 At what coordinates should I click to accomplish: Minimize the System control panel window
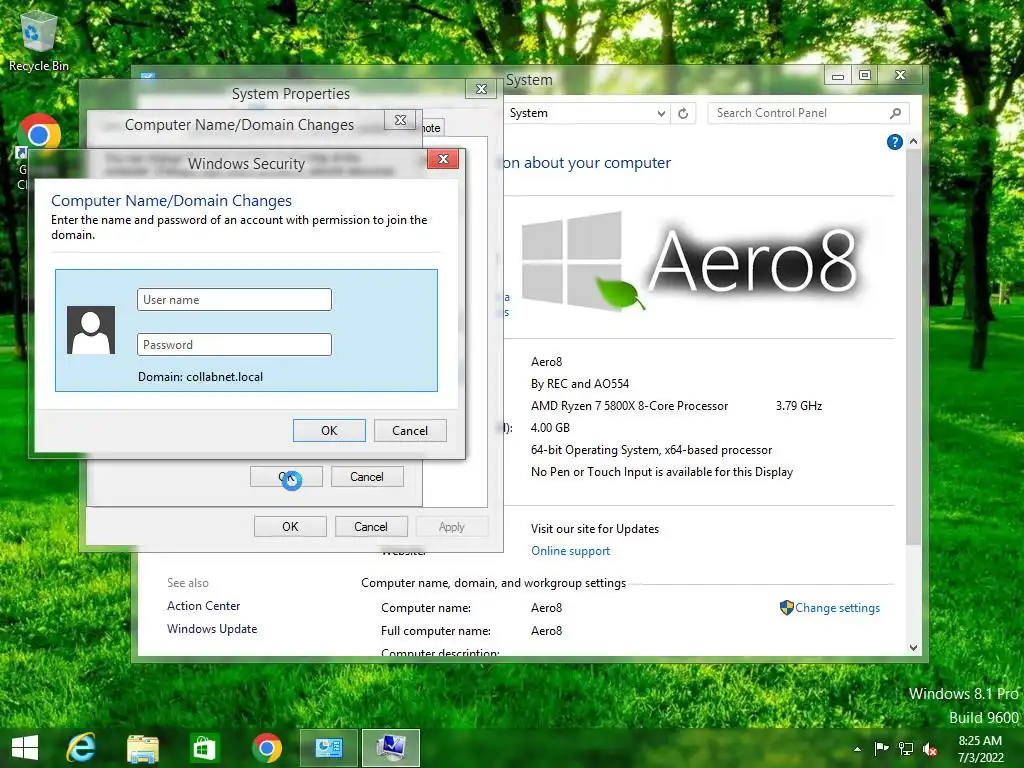click(x=838, y=76)
